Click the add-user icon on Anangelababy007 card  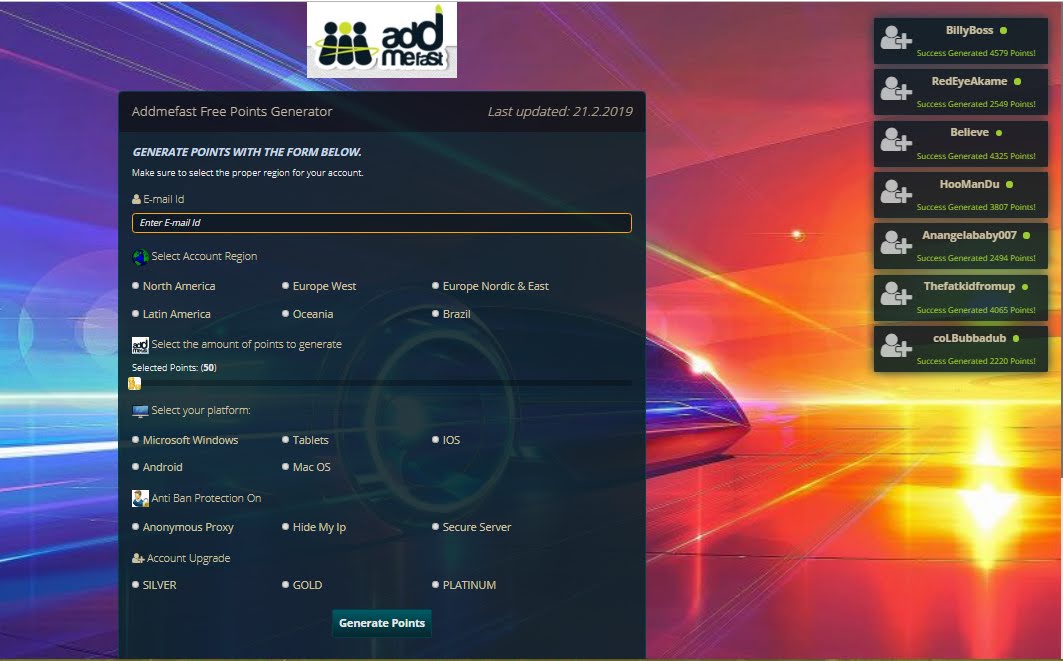[896, 243]
